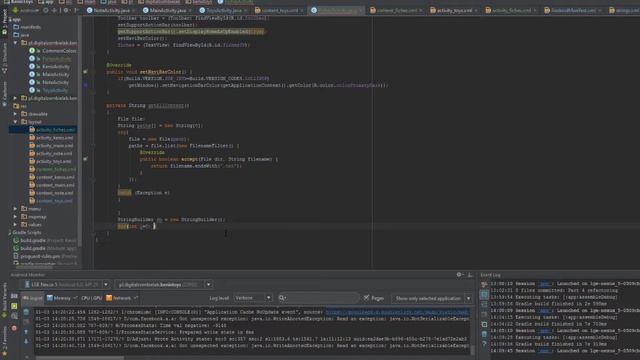Switch to the content_toys.xml tab

point(279,11)
